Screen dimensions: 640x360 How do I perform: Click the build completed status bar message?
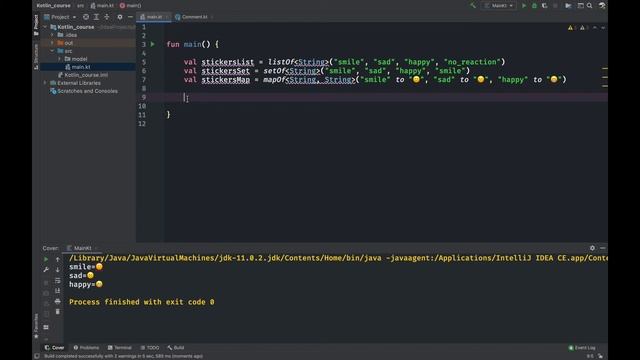tap(123, 356)
